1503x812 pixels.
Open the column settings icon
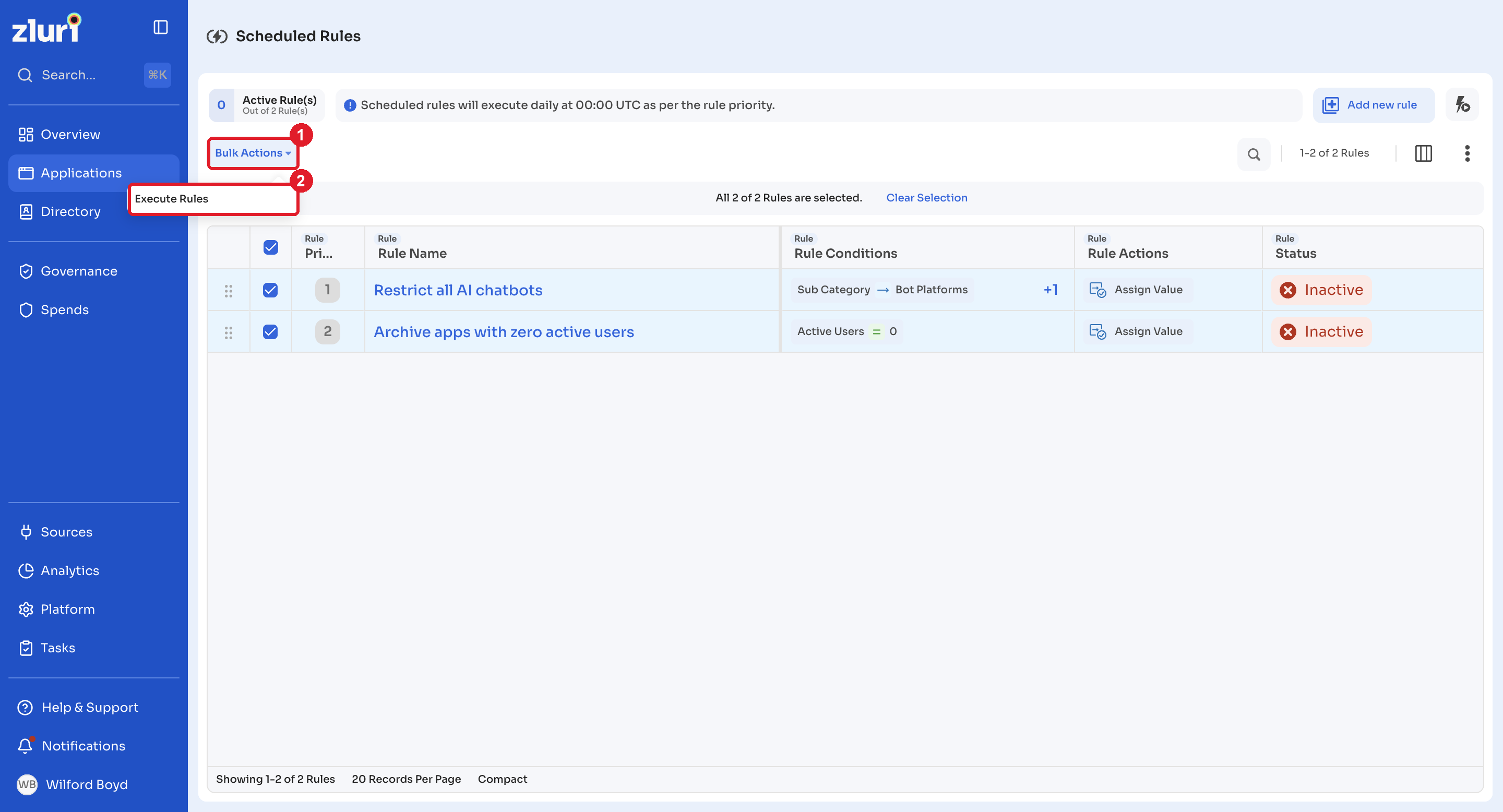pyautogui.click(x=1424, y=153)
